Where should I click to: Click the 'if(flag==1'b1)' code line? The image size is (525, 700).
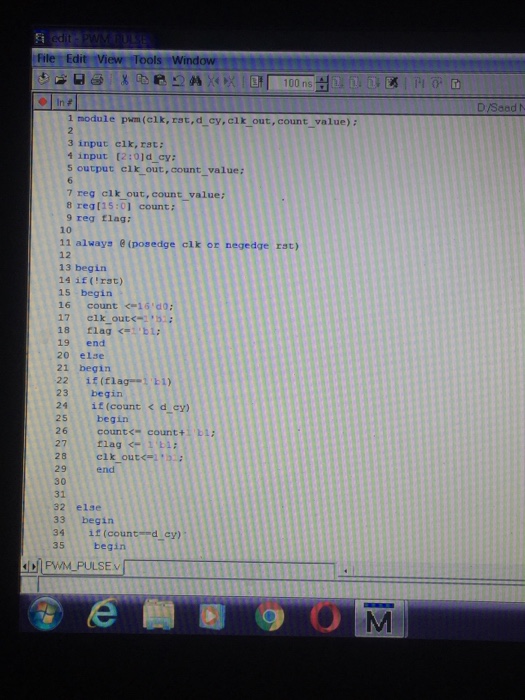click(x=128, y=381)
